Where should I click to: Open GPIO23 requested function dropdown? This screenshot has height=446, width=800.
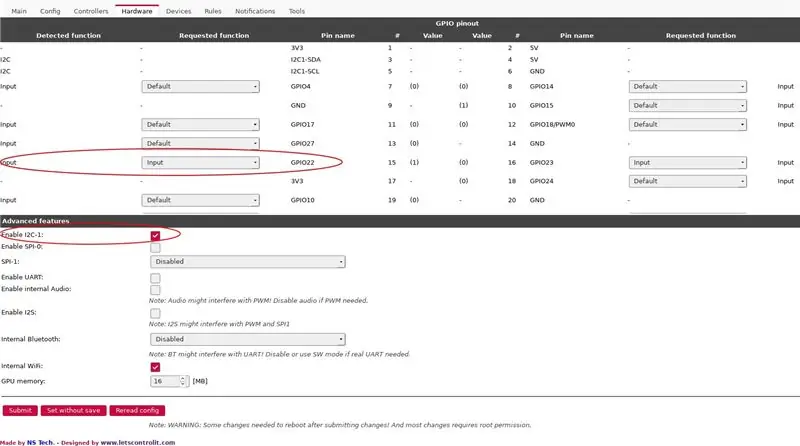(687, 162)
